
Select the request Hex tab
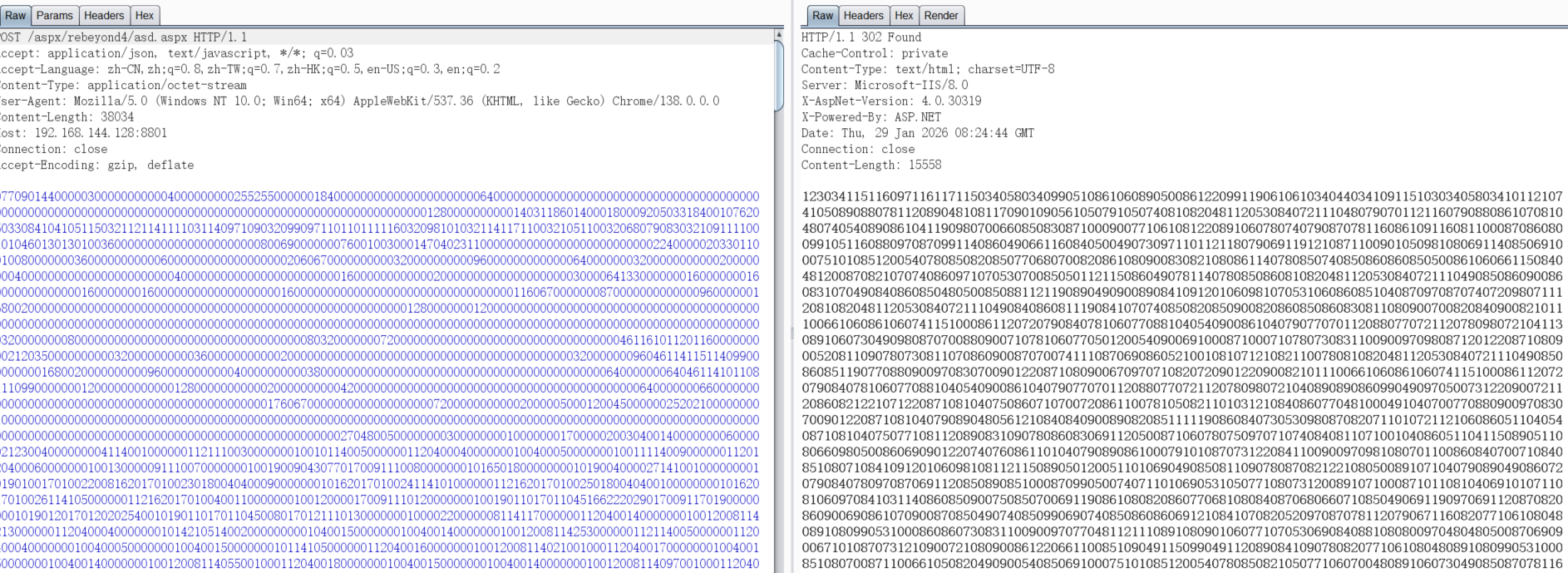[145, 15]
